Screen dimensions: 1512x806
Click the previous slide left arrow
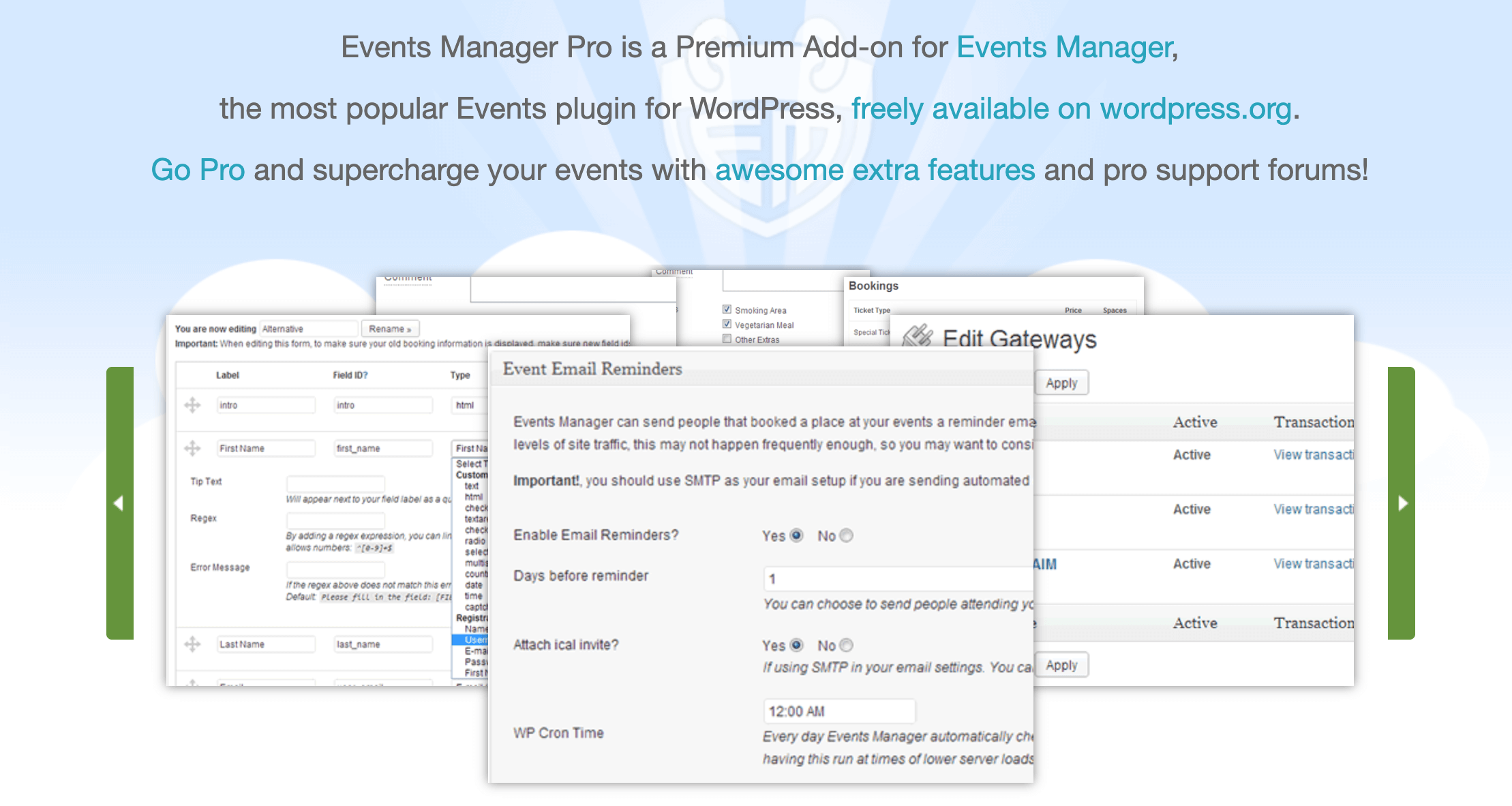pos(119,503)
